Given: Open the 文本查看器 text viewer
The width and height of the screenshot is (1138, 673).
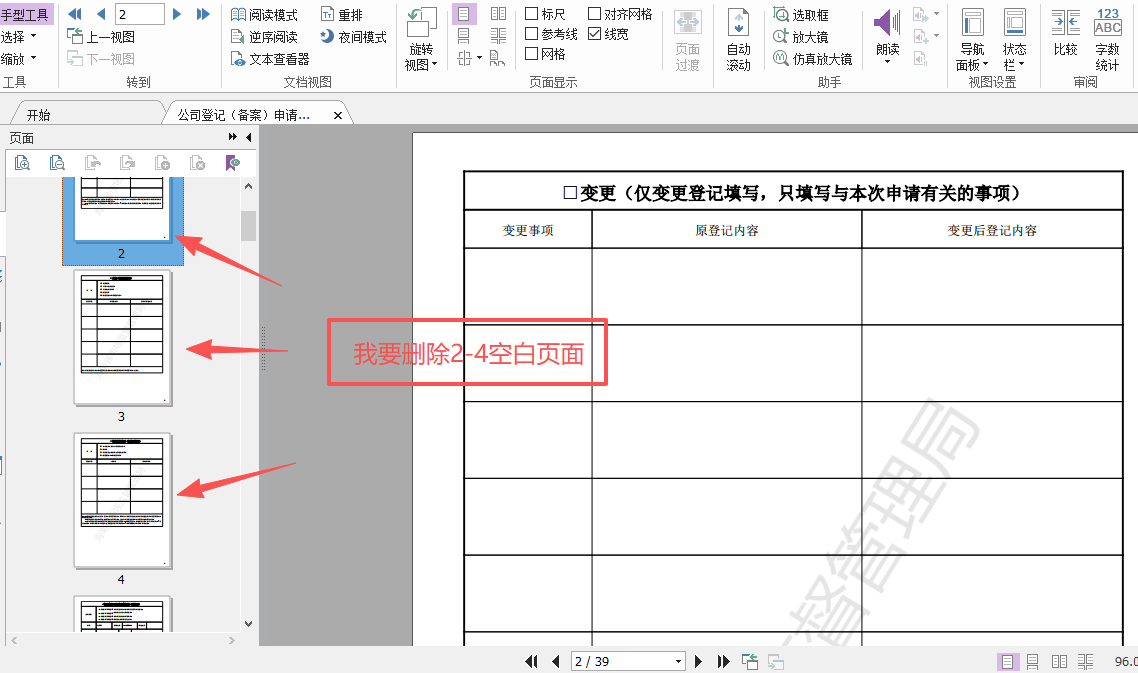Looking at the screenshot, I should point(270,59).
